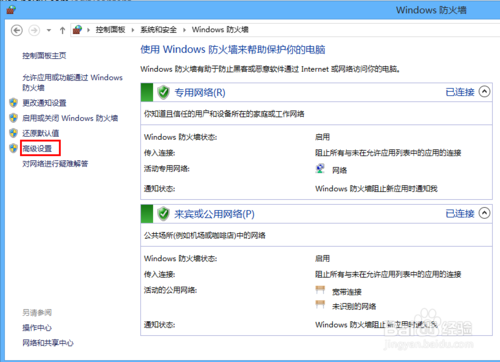Click the bench icon beside 未识别的网络
Image resolution: width=500 pixels, height=362 pixels.
tap(320, 304)
